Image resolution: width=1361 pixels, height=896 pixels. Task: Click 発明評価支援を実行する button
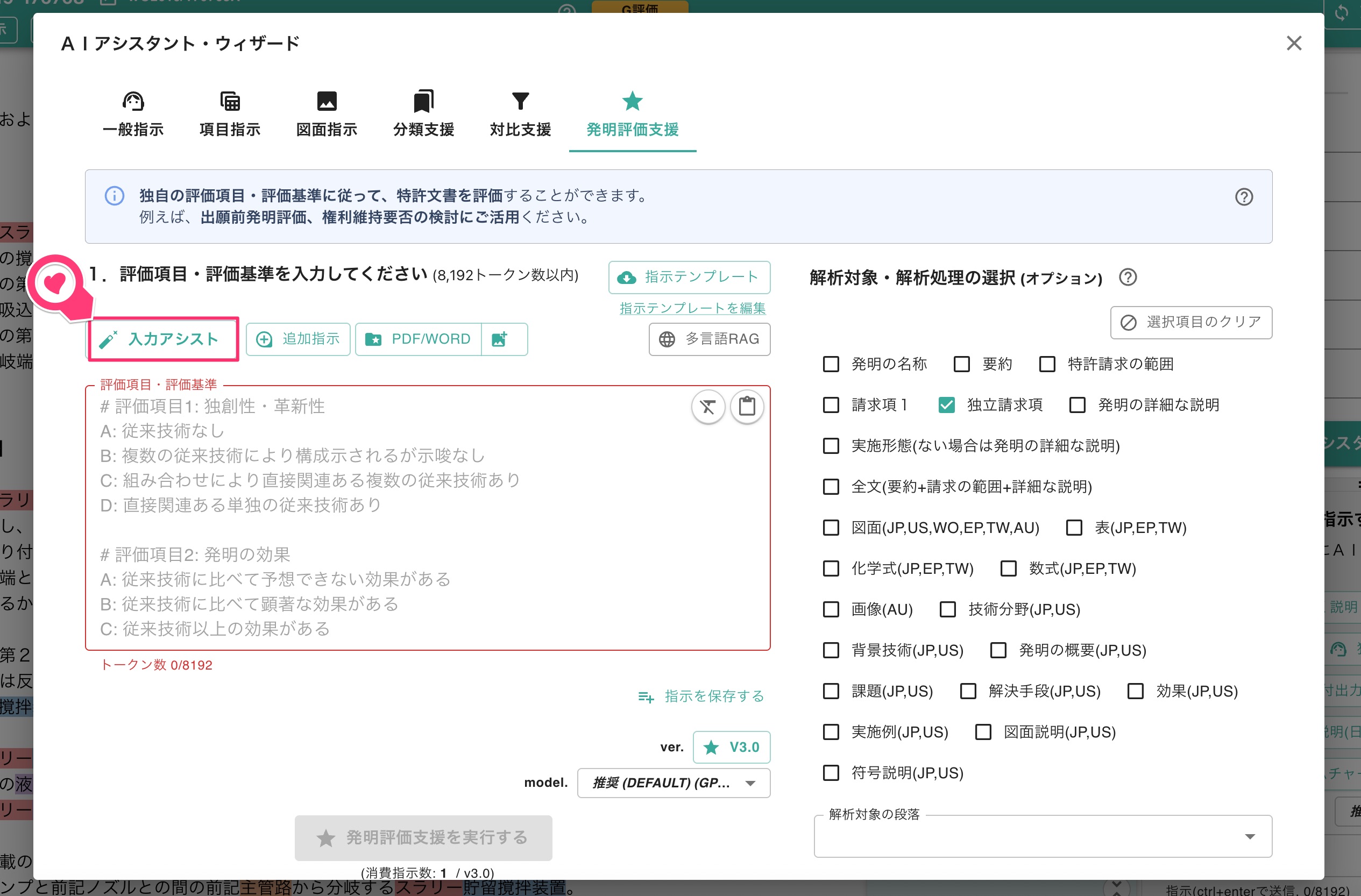tap(423, 838)
